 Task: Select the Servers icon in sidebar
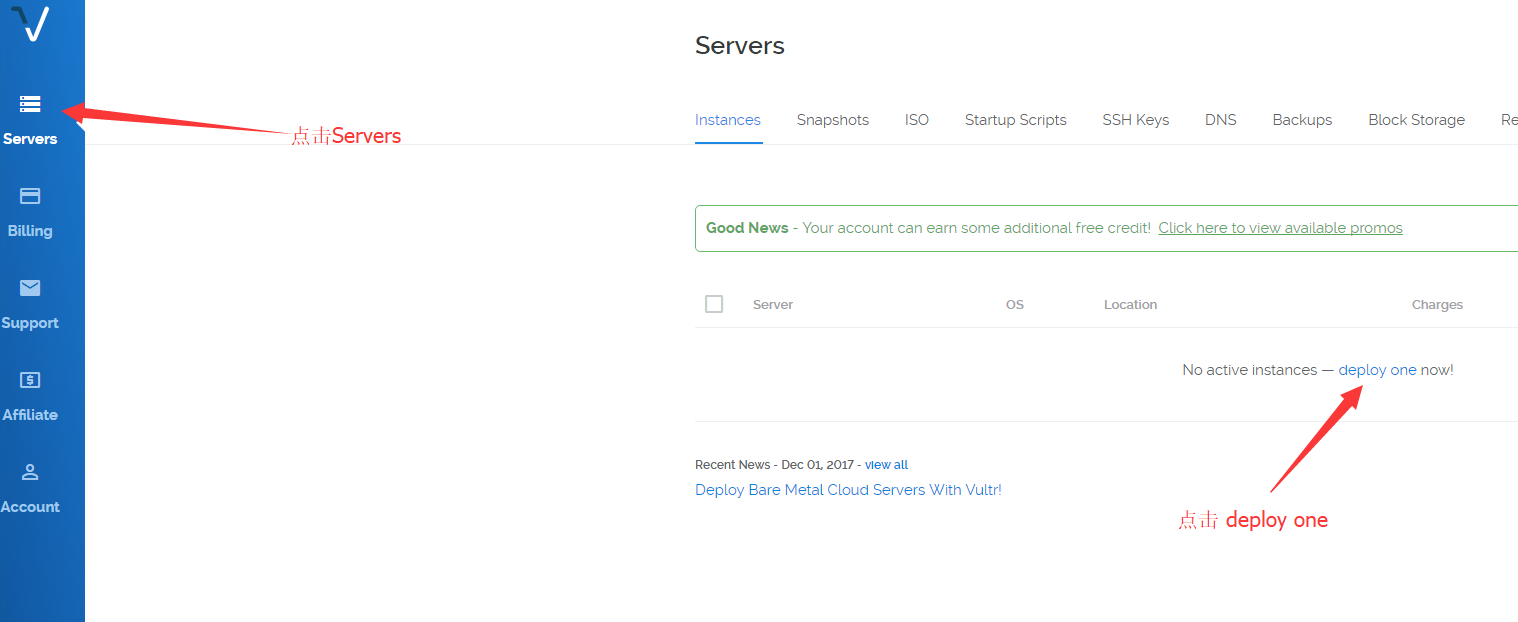click(29, 104)
